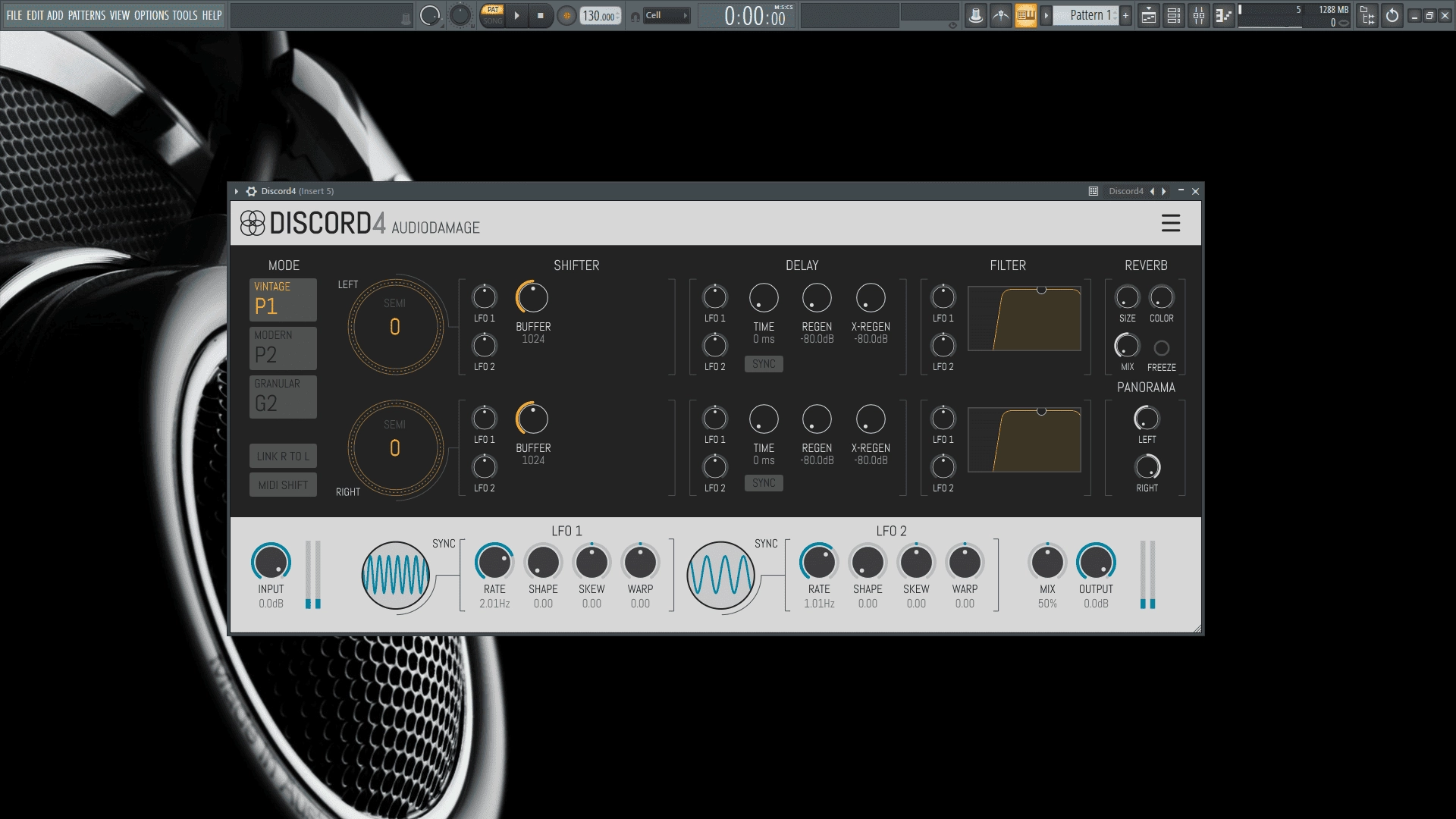This screenshot has height=819, width=1456.
Task: Select previous Discord4 preset arrow
Action: 1153,191
